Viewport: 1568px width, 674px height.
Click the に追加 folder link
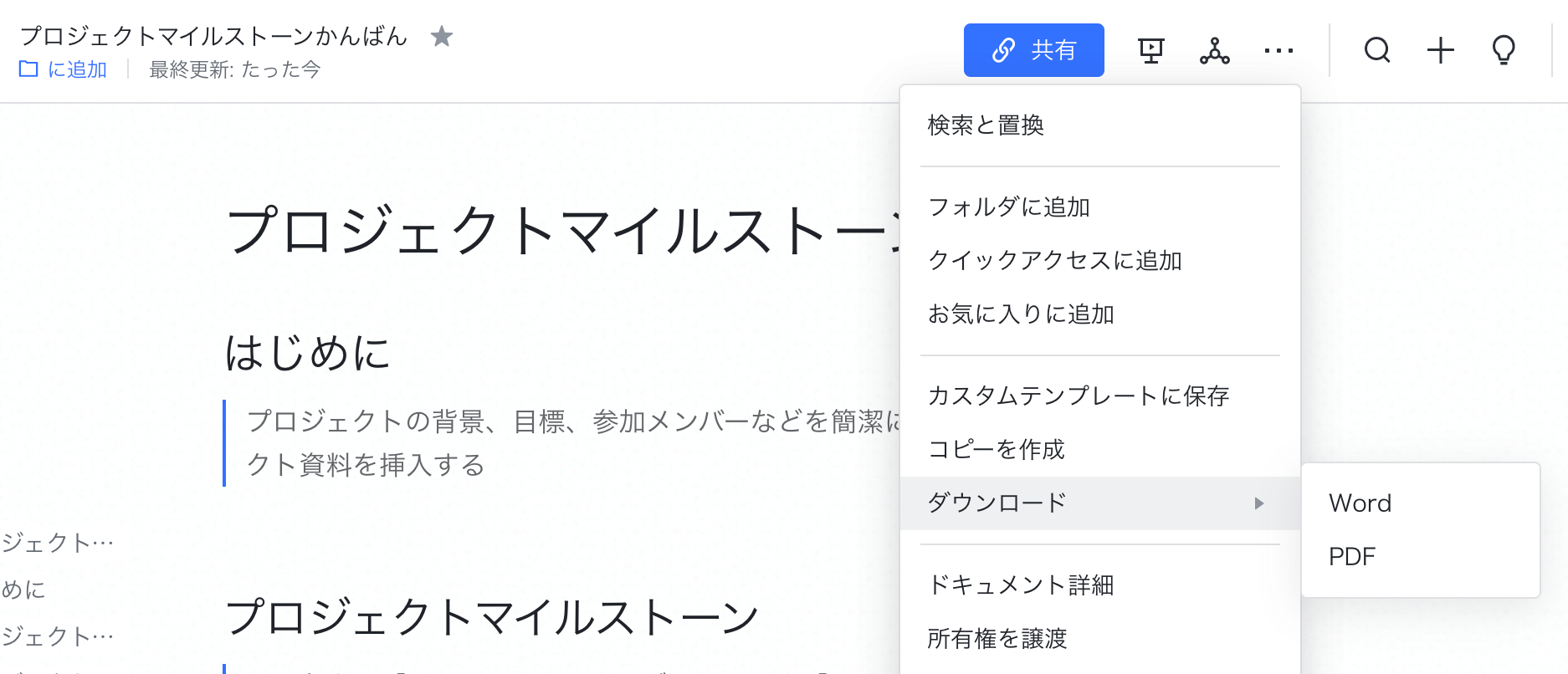[77, 69]
